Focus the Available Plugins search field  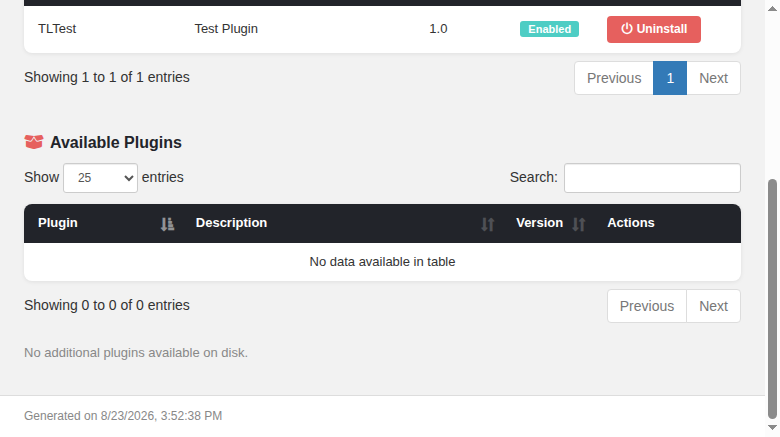[652, 178]
